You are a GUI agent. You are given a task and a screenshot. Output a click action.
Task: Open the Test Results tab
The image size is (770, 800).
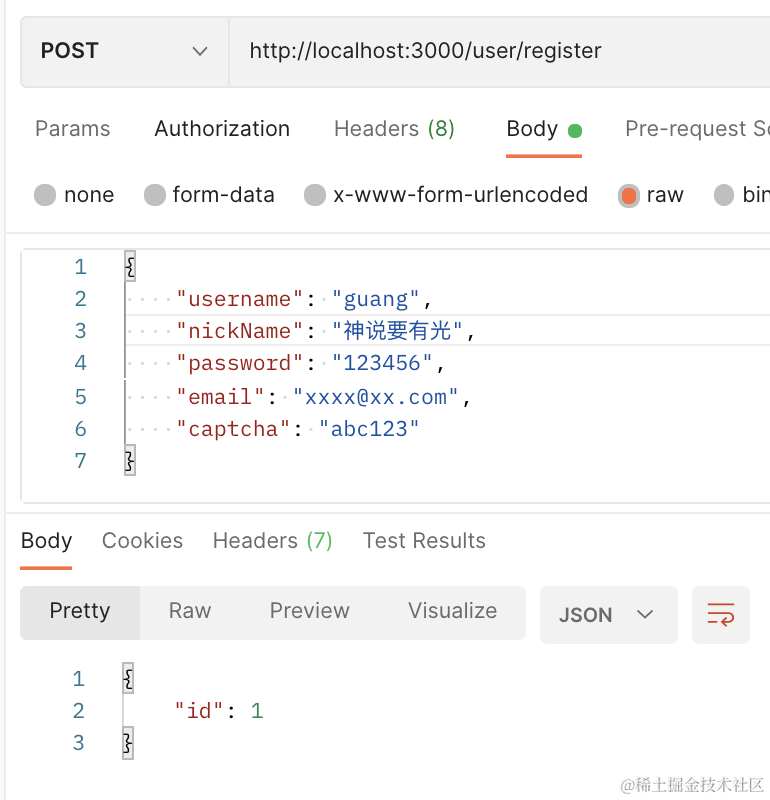click(424, 541)
